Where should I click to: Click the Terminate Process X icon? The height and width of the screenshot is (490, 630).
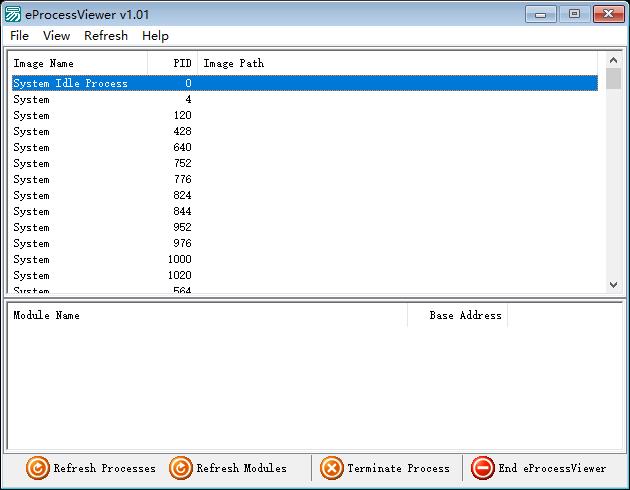[331, 468]
